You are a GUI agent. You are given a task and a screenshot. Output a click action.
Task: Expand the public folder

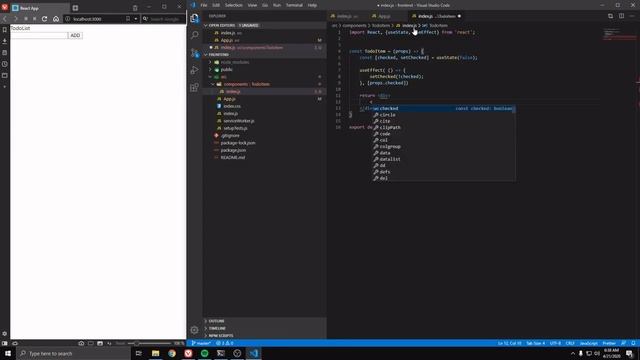pos(227,69)
